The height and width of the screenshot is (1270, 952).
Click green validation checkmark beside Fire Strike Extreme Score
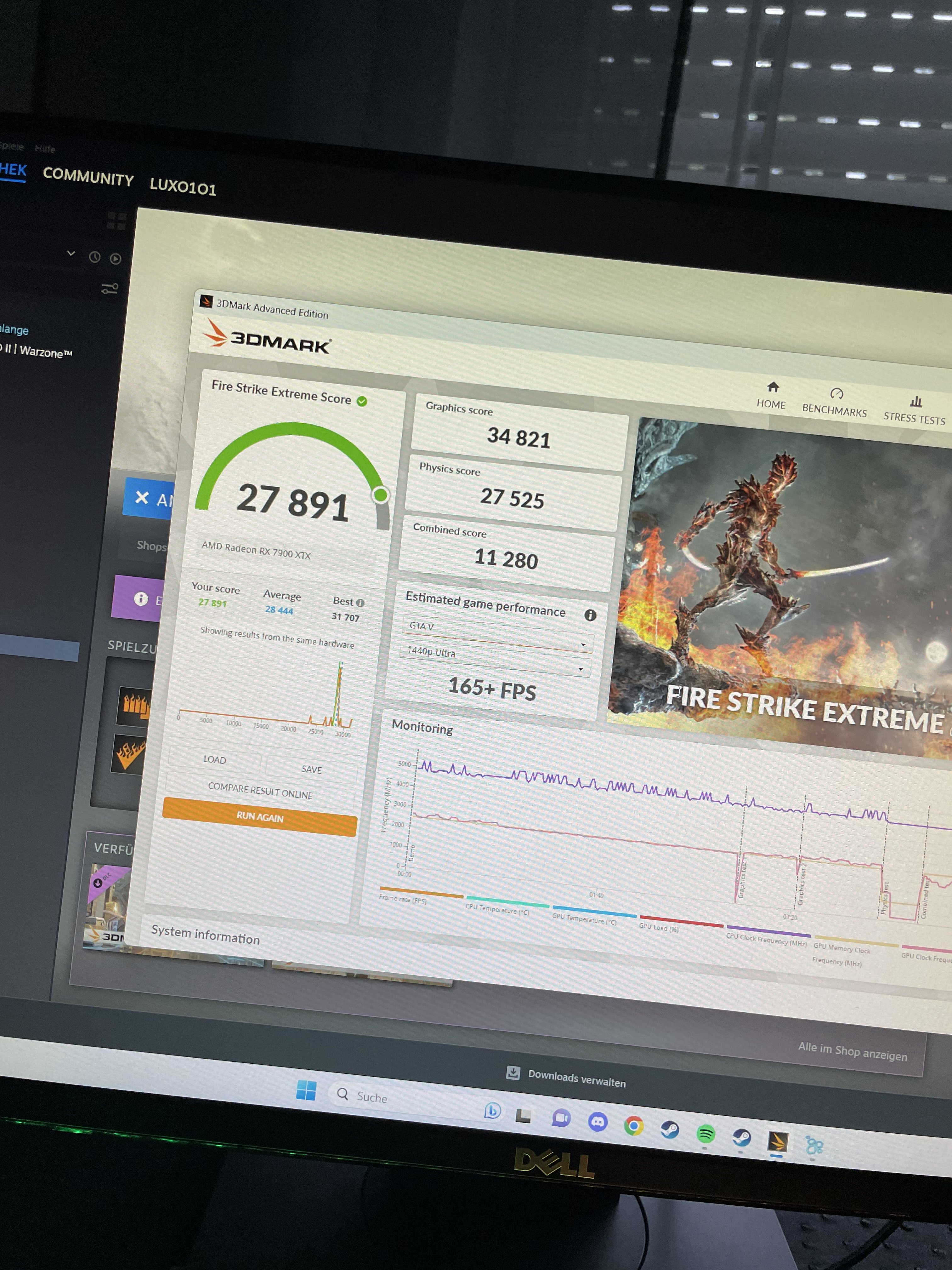362,401
